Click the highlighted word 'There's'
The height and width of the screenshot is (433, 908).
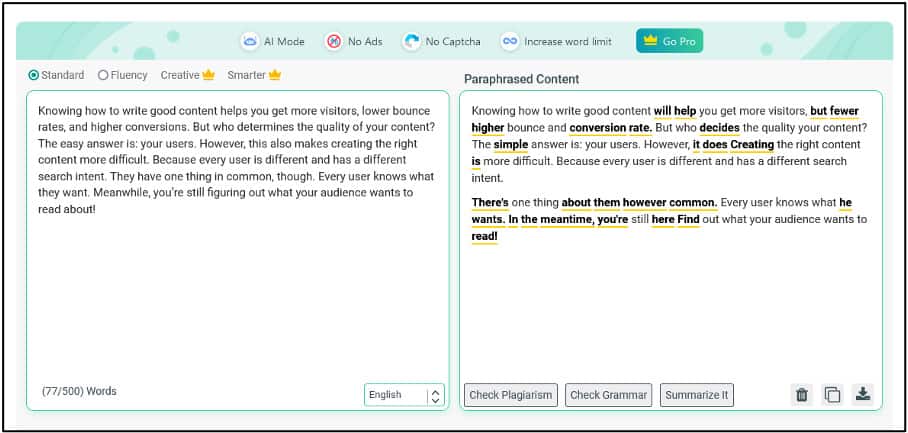(490, 203)
